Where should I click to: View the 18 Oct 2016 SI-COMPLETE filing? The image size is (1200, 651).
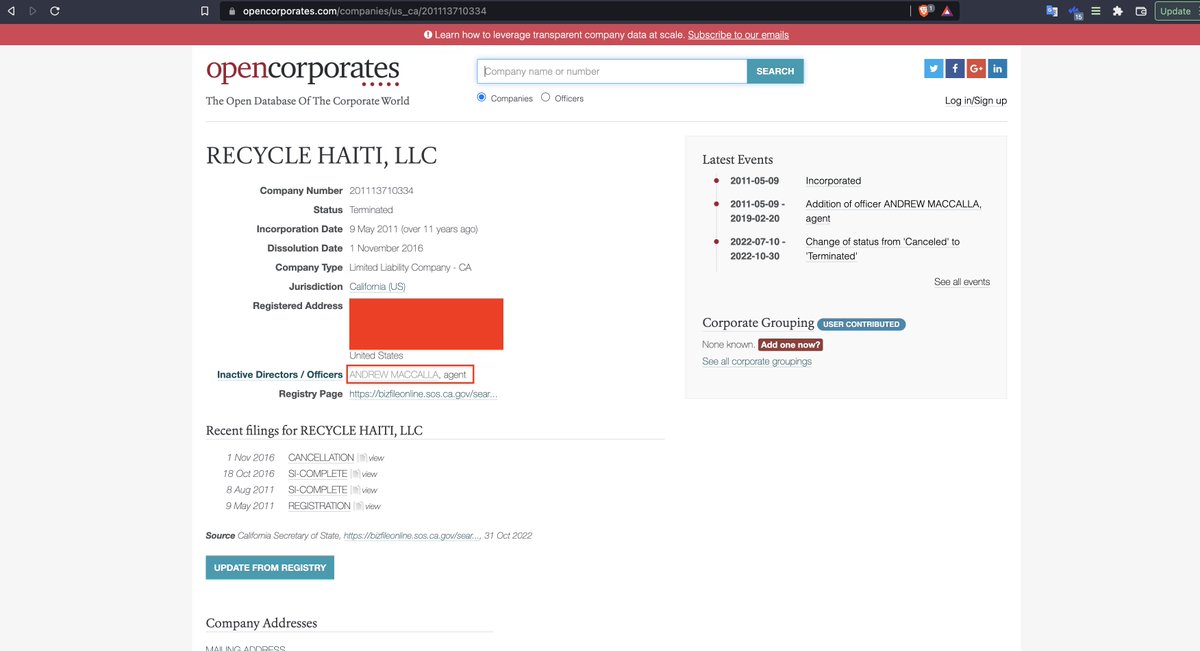coord(362,474)
